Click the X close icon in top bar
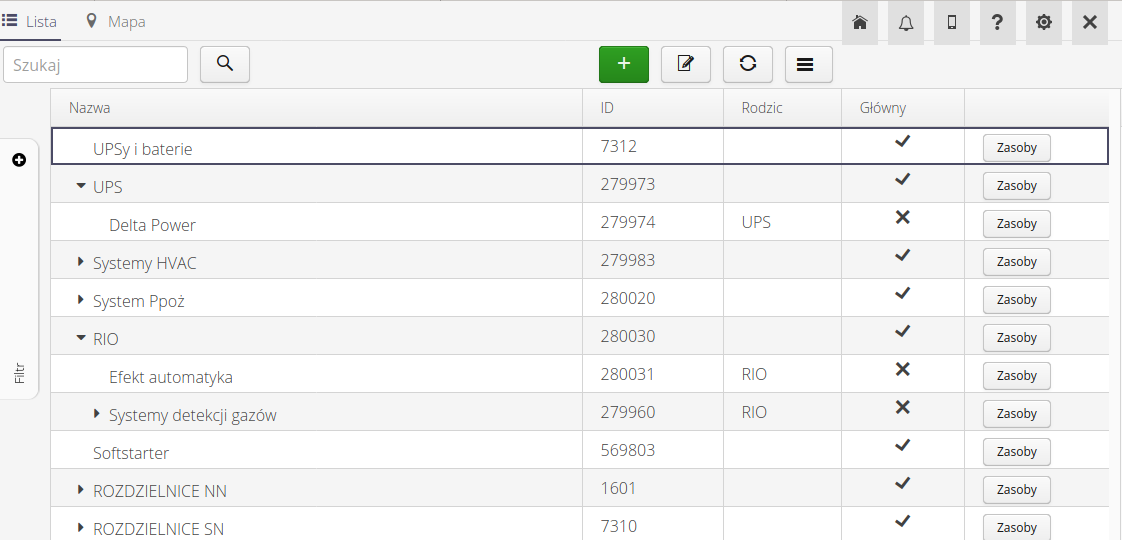This screenshot has width=1122, height=540. [1090, 22]
